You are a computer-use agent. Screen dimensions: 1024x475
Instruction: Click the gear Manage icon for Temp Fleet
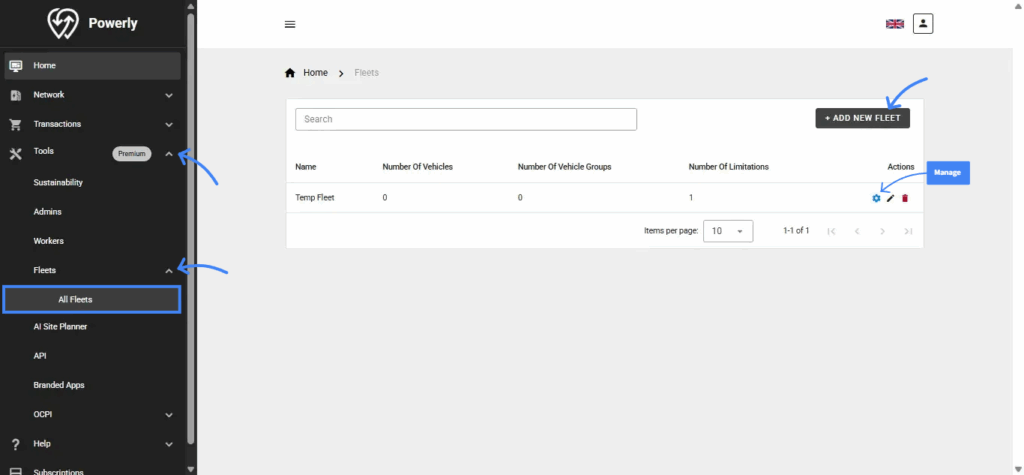tap(876, 198)
